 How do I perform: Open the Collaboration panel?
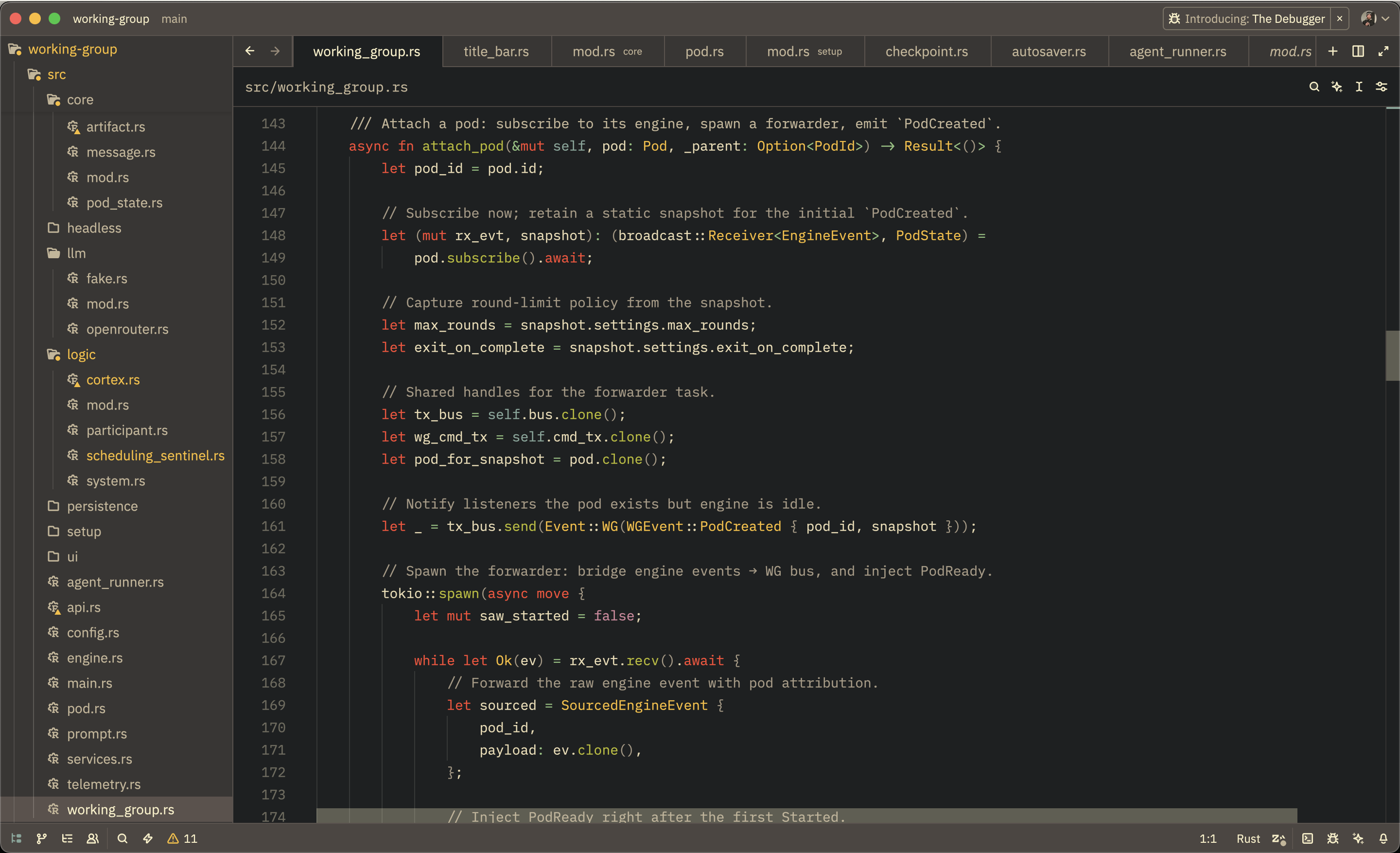point(93,838)
